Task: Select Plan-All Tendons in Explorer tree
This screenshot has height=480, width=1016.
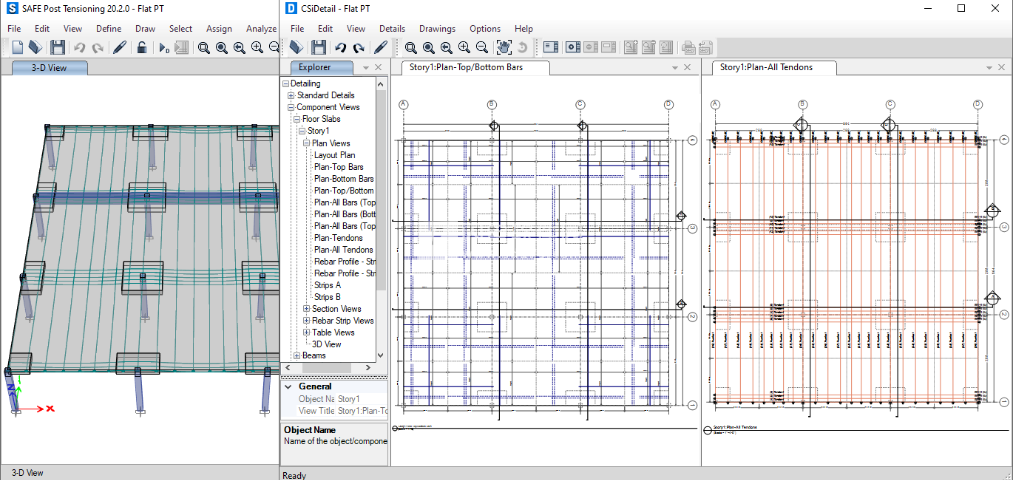Action: point(343,249)
